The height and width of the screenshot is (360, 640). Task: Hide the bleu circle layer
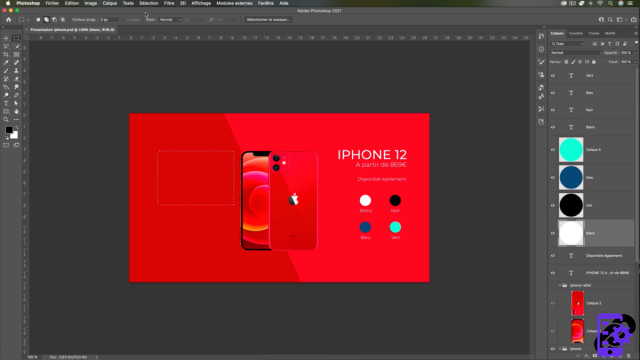pos(553,178)
